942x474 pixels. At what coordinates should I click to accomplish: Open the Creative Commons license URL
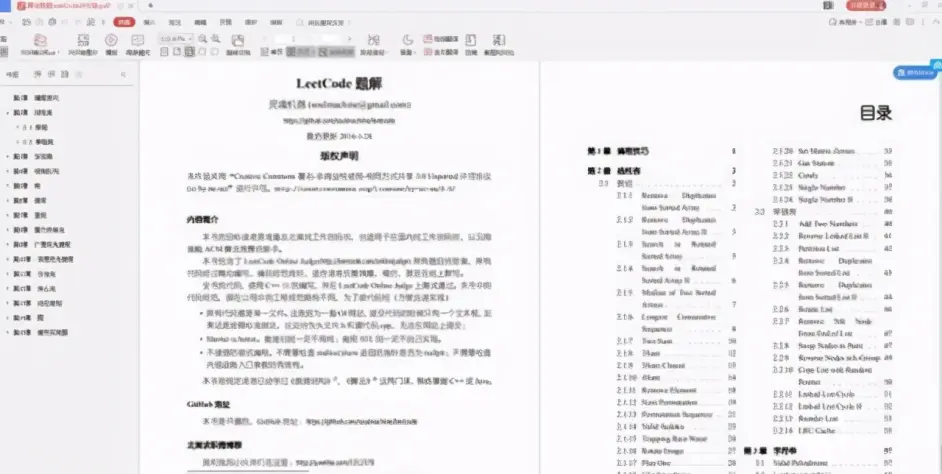(365, 189)
